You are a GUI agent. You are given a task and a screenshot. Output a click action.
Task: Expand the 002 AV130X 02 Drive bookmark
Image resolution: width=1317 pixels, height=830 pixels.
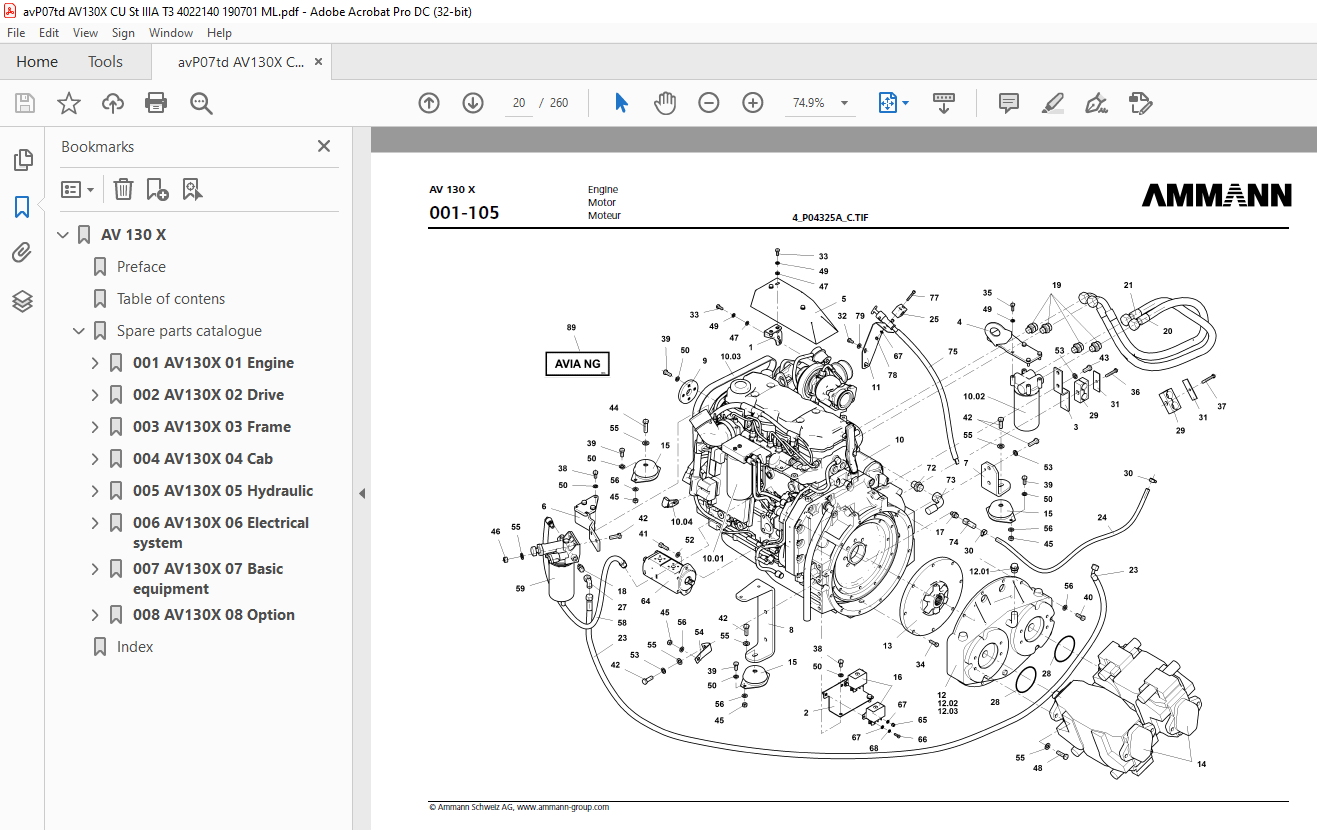click(96, 395)
